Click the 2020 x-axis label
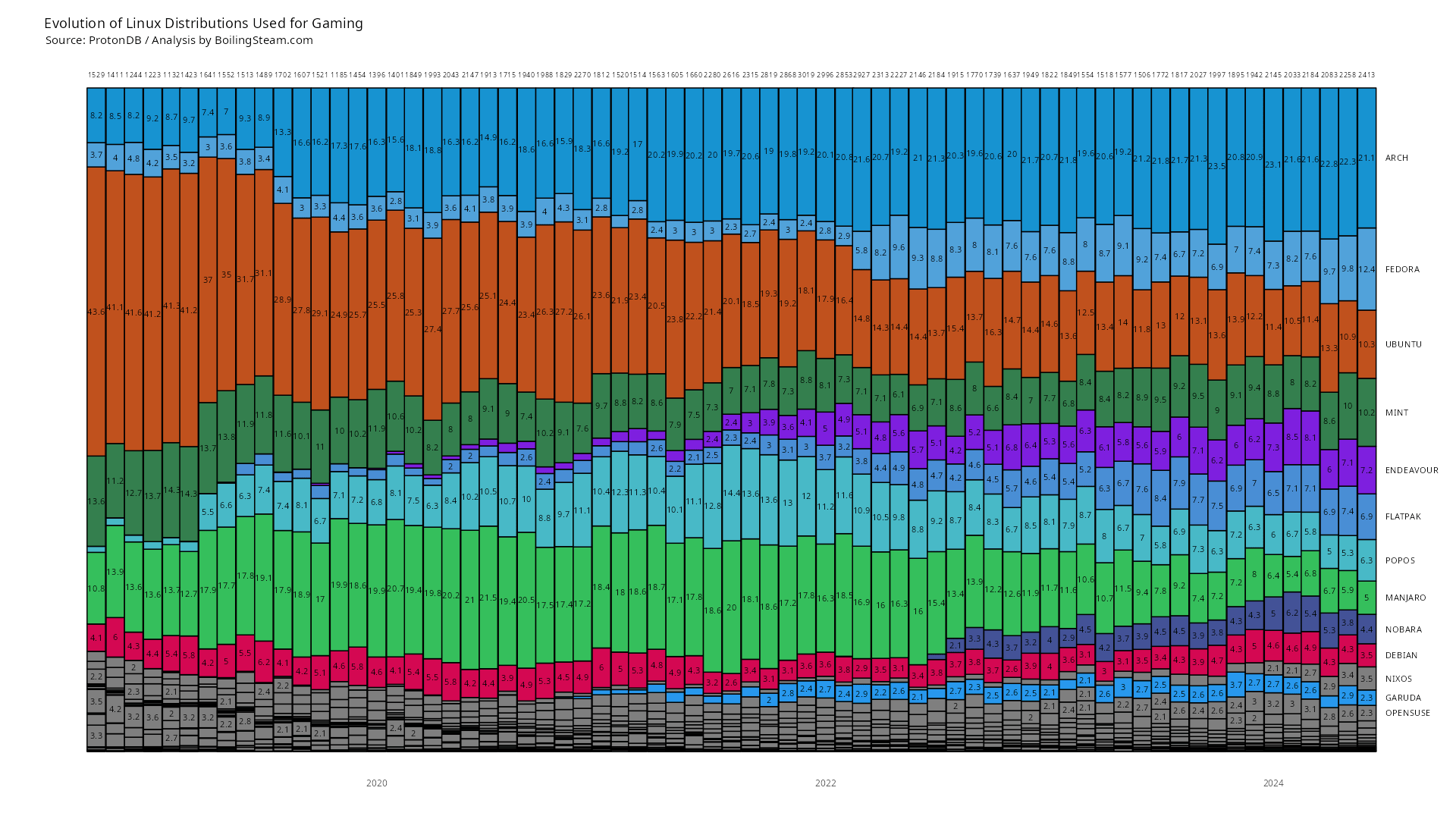Screen dimensions: 1456x819 tap(377, 783)
